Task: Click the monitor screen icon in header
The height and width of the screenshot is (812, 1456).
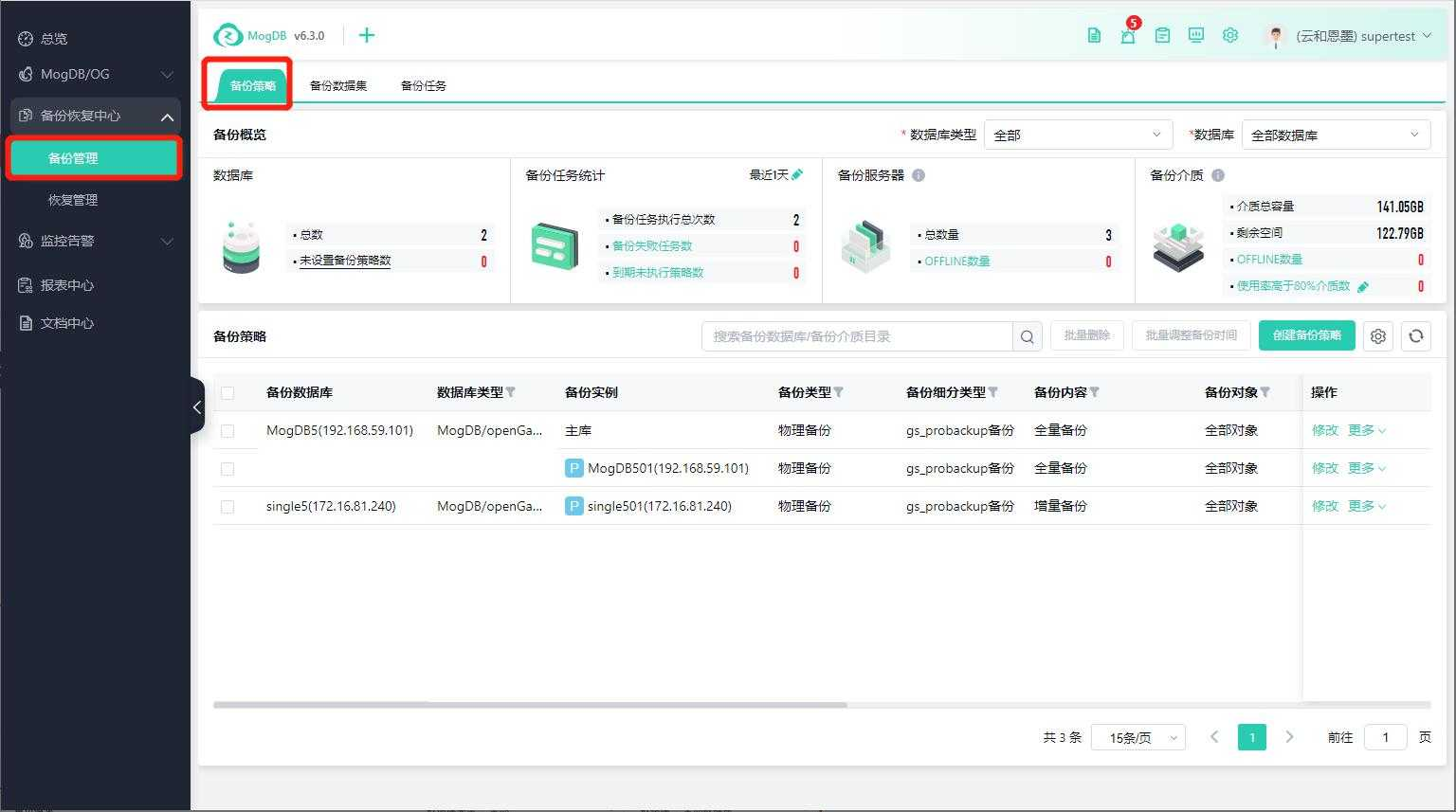Action: pos(1196,36)
